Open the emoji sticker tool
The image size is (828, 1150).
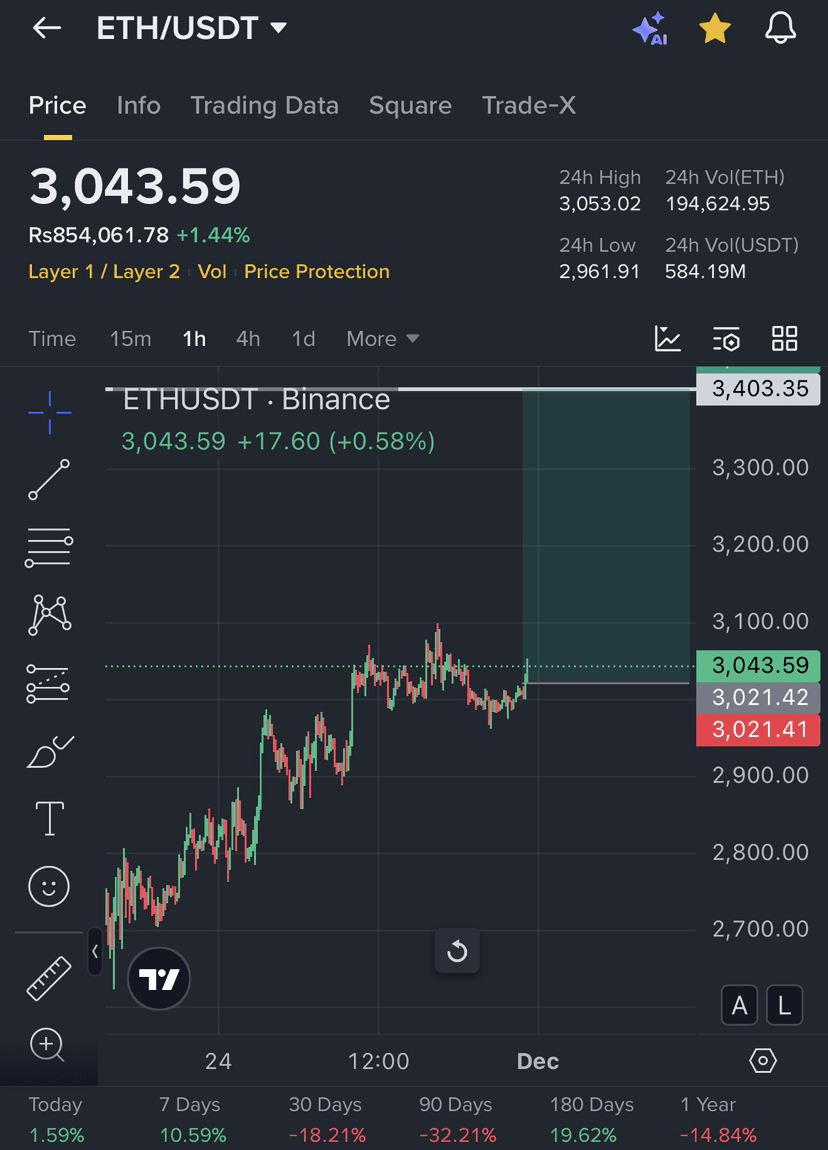click(x=49, y=886)
